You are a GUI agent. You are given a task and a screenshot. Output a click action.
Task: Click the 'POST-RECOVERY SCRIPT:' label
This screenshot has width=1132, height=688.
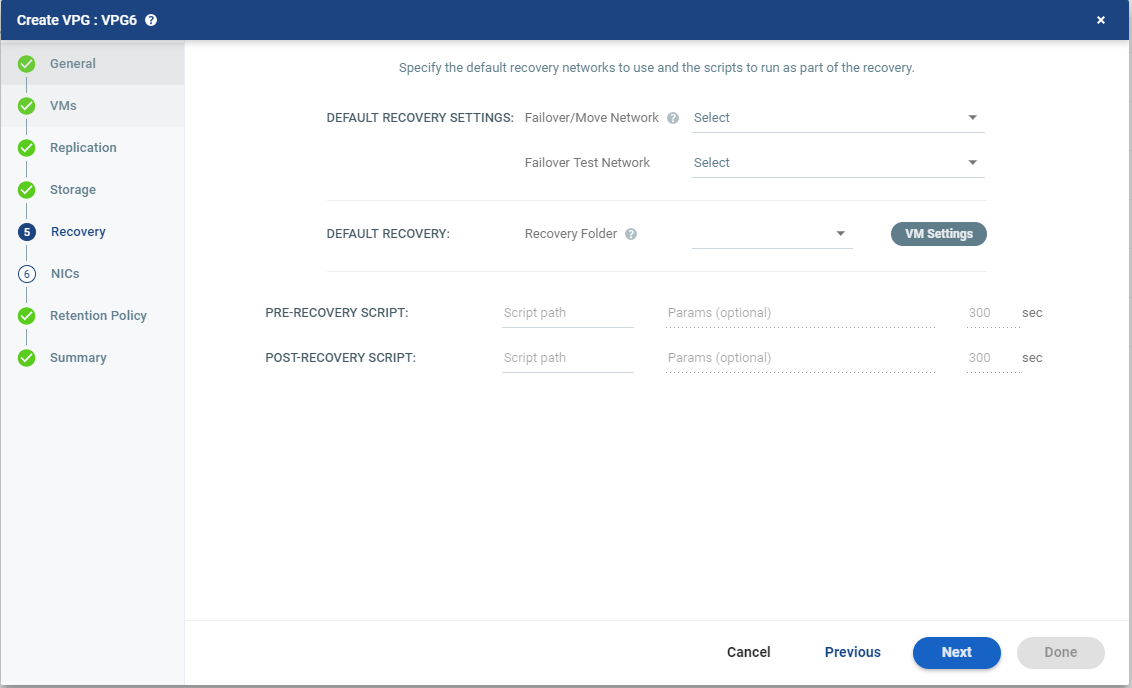tap(340, 357)
